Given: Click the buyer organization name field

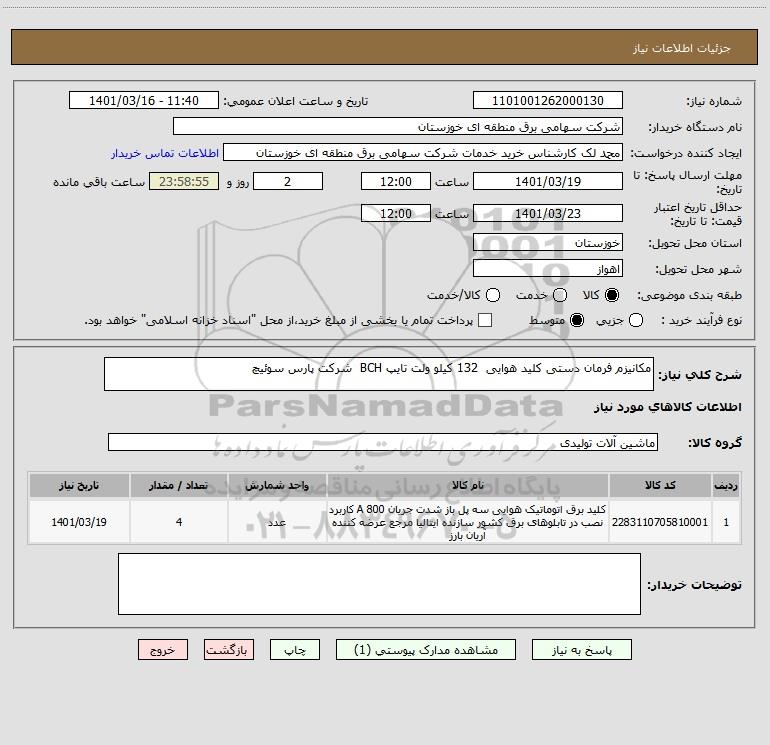Looking at the screenshot, I should pos(398,126).
